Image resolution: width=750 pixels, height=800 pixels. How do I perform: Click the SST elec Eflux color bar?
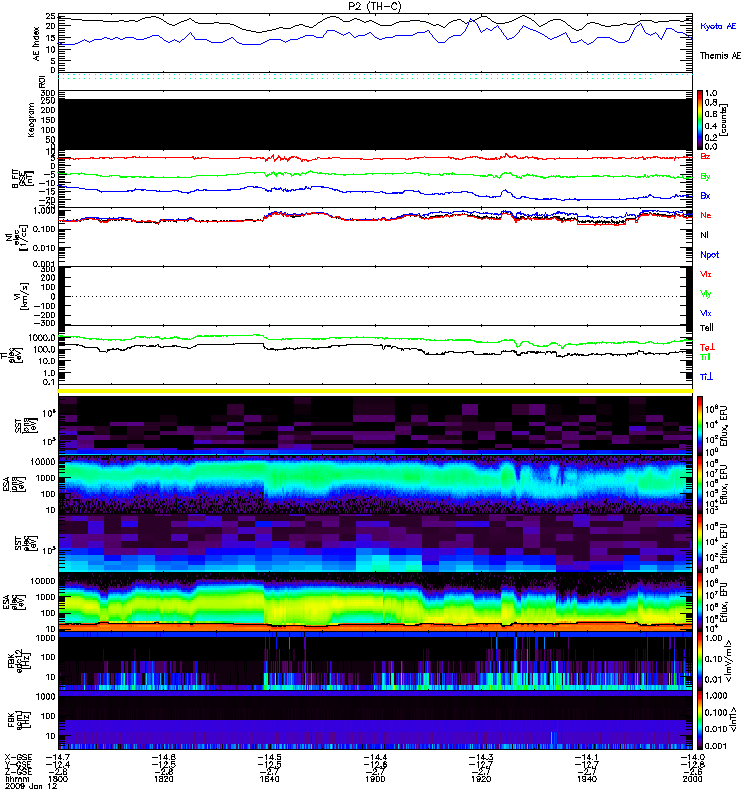click(700, 543)
